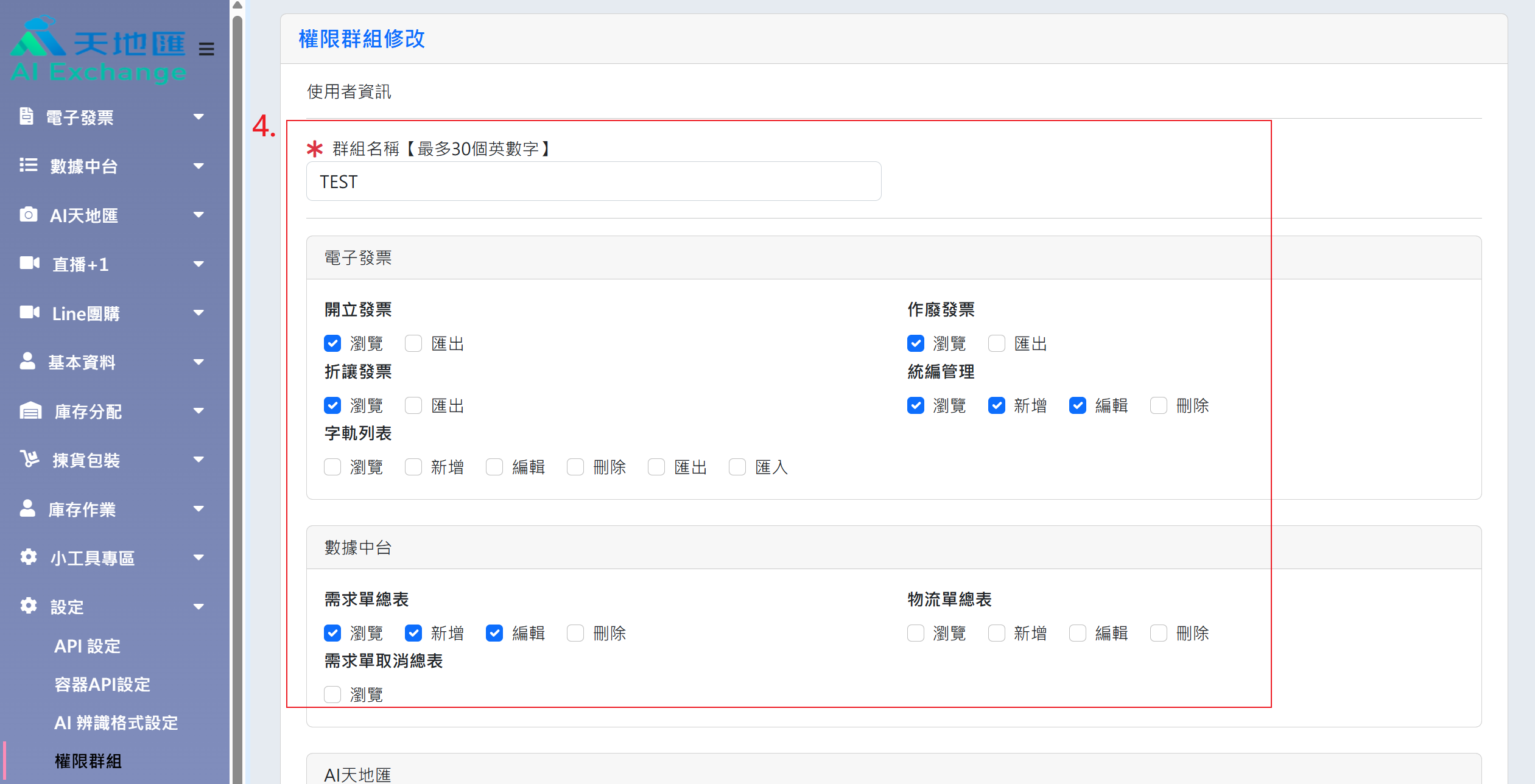1535x784 pixels.
Task: Expand the Line團購 dropdown arrow
Action: [x=198, y=313]
